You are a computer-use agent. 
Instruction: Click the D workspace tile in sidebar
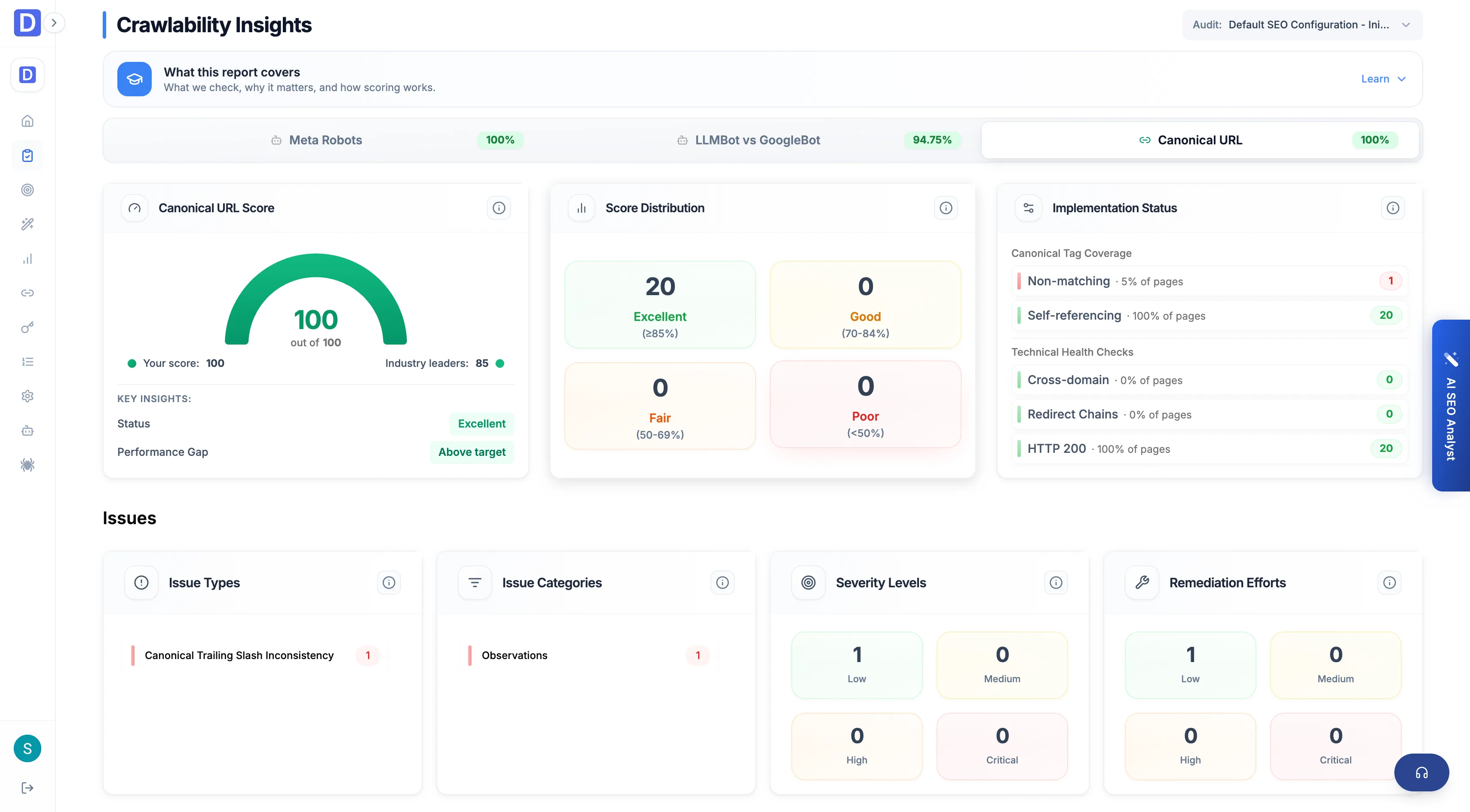pyautogui.click(x=28, y=75)
